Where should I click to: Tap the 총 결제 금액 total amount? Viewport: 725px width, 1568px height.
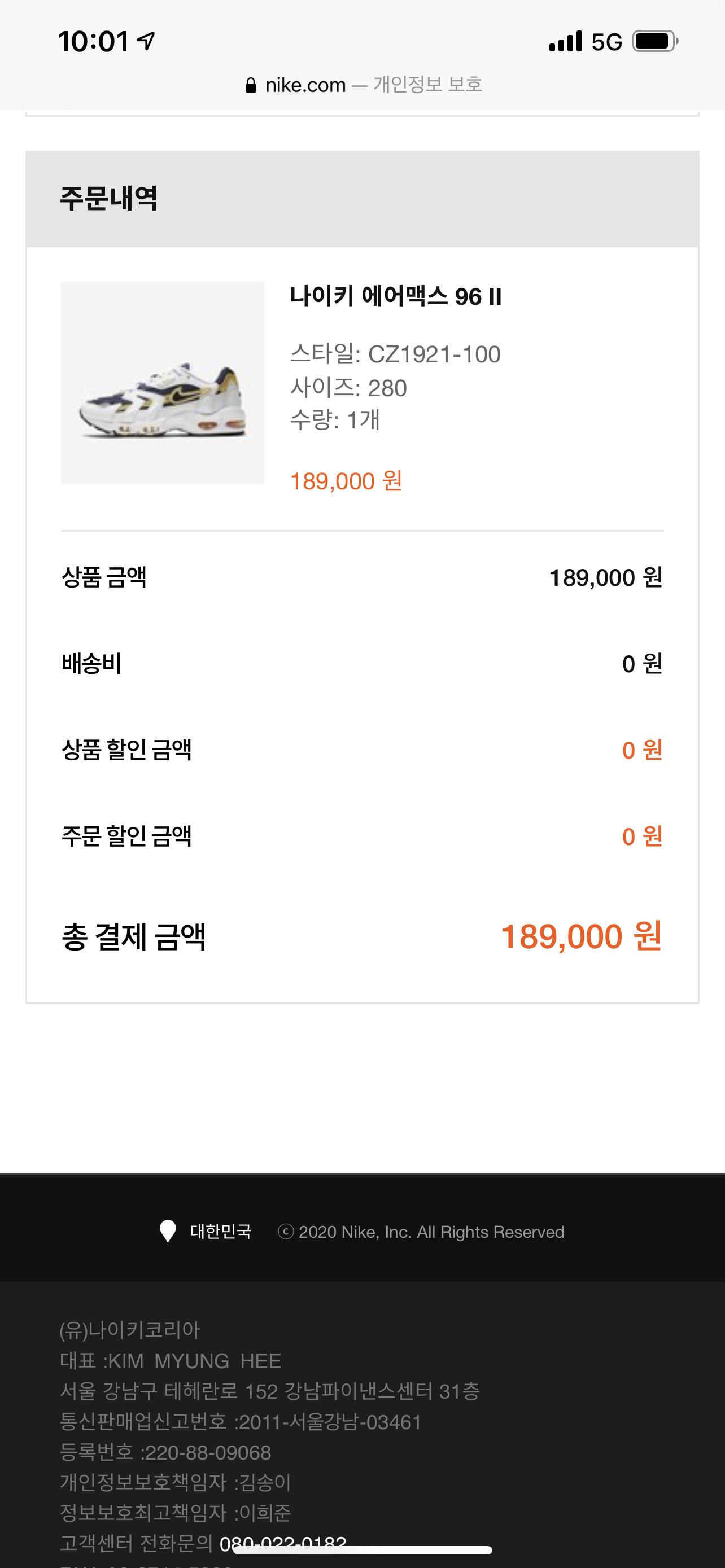(580, 936)
